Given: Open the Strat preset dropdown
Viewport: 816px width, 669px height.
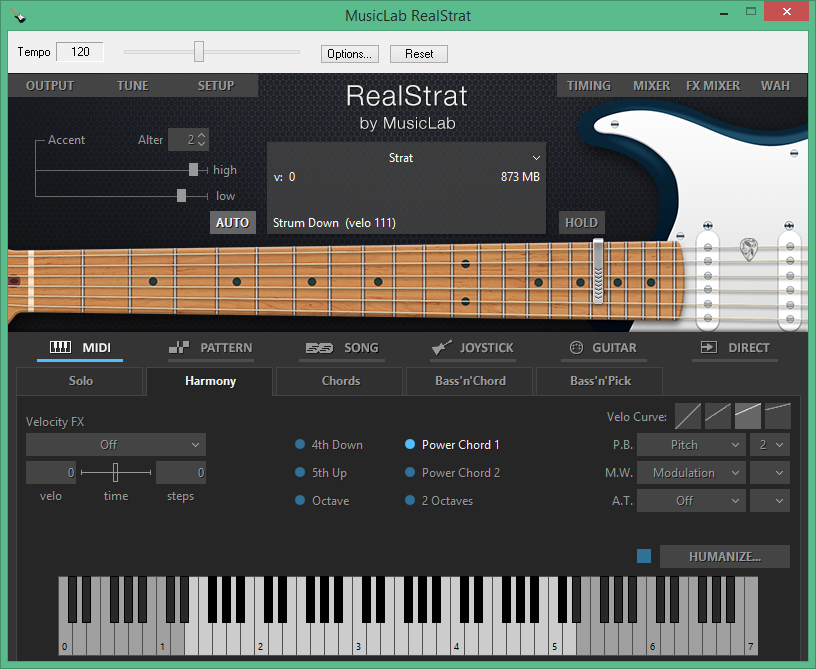Looking at the screenshot, I should (406, 158).
